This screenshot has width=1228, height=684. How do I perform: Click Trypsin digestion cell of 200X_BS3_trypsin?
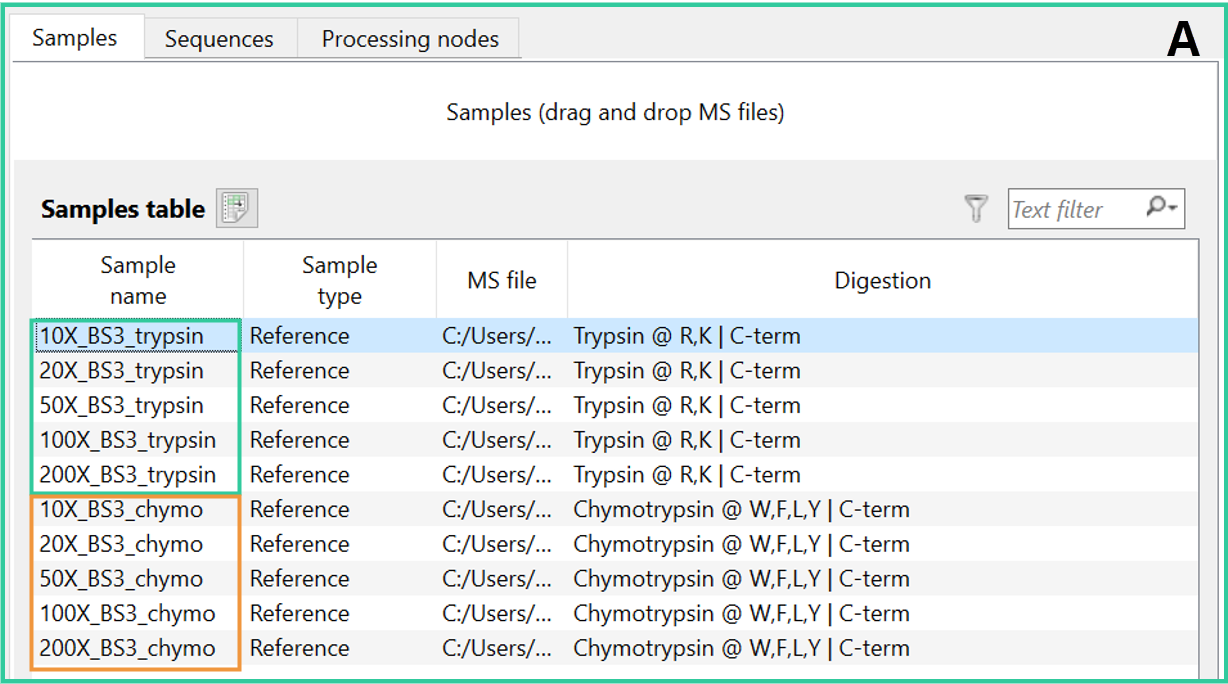tap(687, 475)
